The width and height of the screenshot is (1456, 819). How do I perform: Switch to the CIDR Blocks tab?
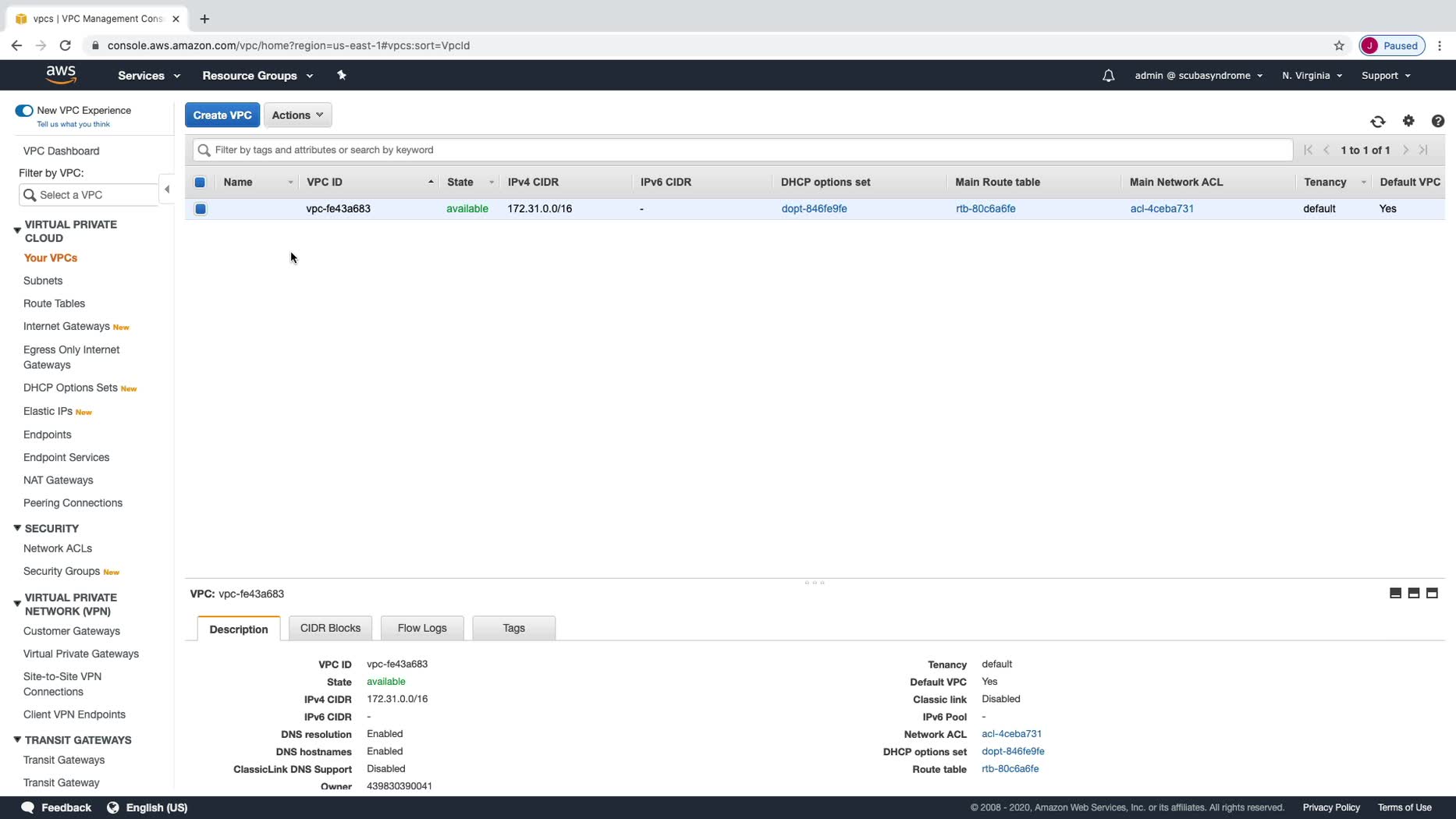[x=330, y=628]
